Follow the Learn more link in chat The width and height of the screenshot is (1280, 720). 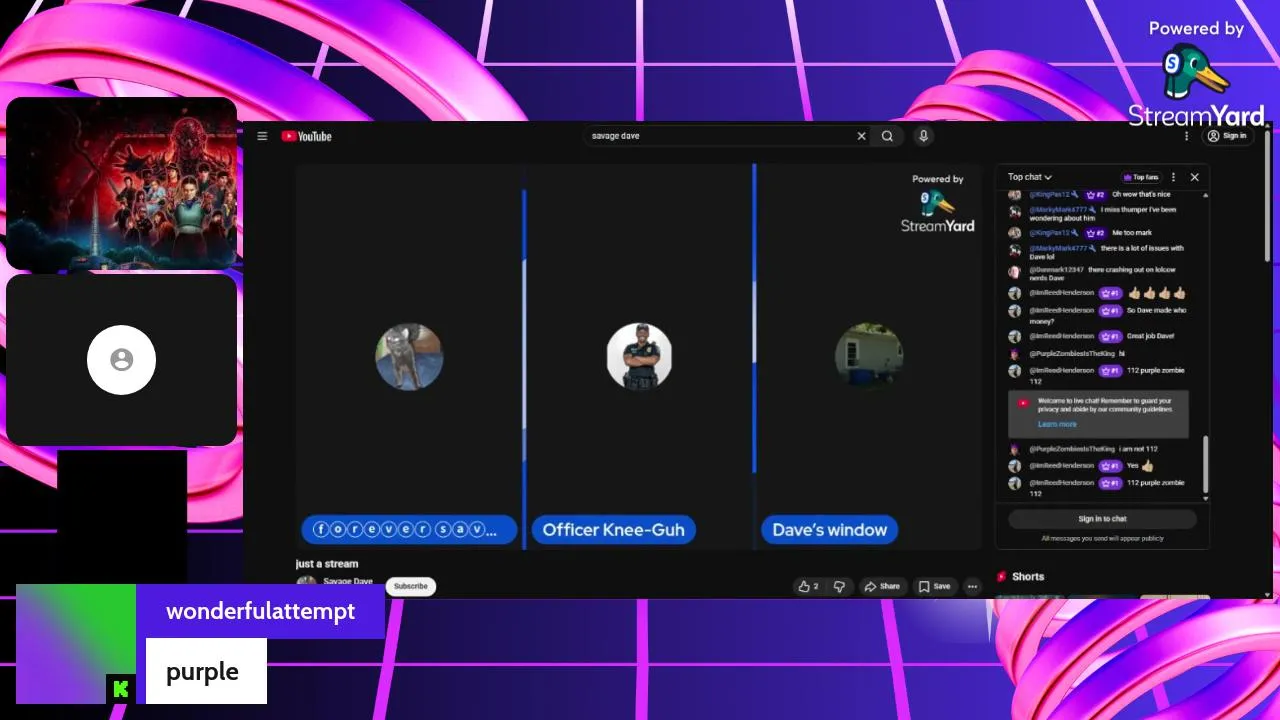click(x=1057, y=424)
